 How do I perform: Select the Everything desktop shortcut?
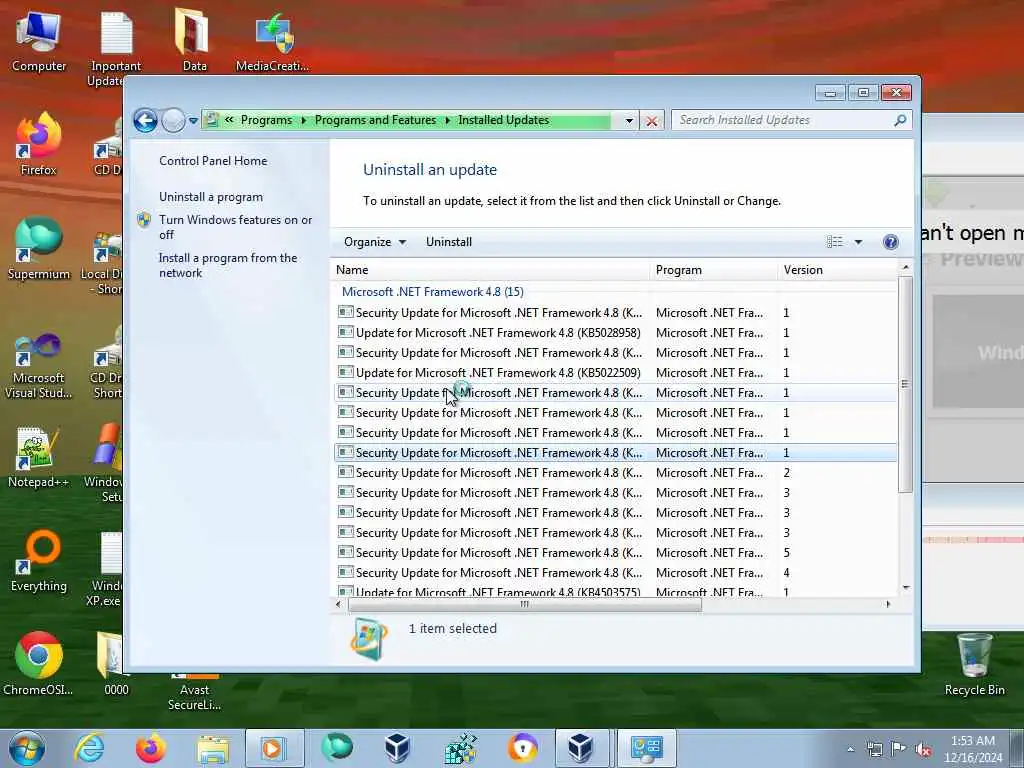click(39, 560)
